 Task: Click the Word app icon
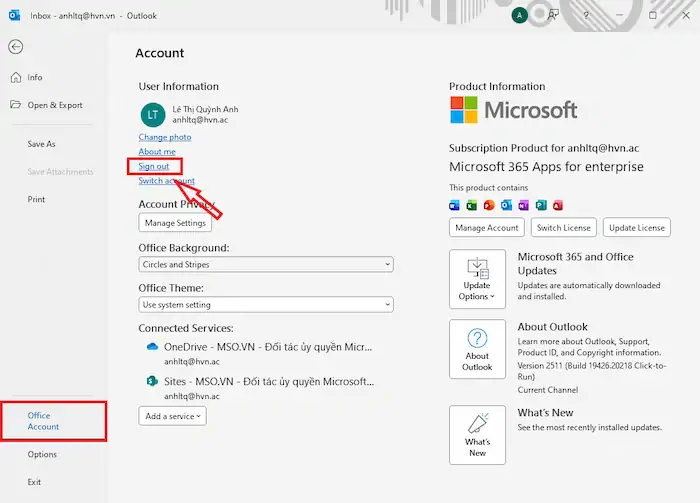(454, 205)
